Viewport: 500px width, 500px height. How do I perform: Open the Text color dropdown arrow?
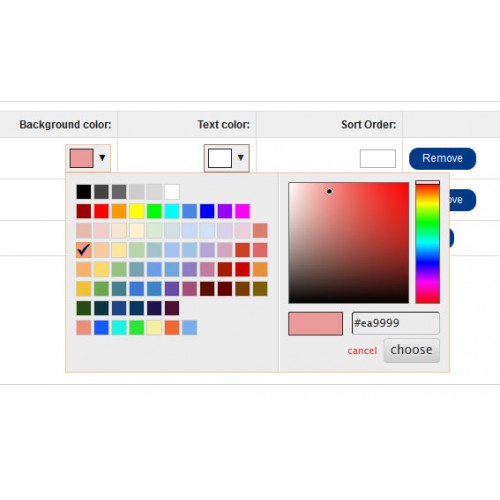pos(241,158)
